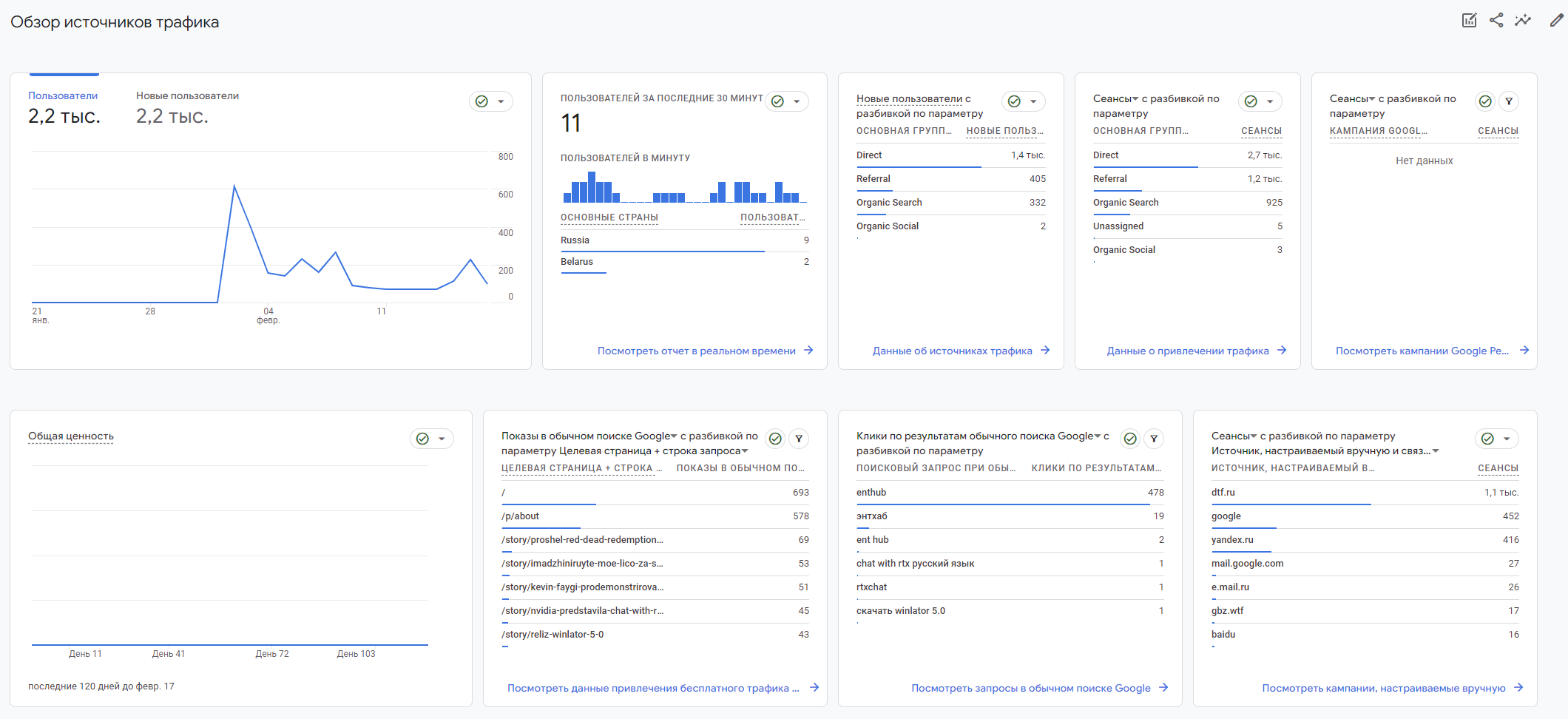This screenshot has width=1568, height=719.
Task: Select the mail.google.com source row
Action: click(1365, 564)
